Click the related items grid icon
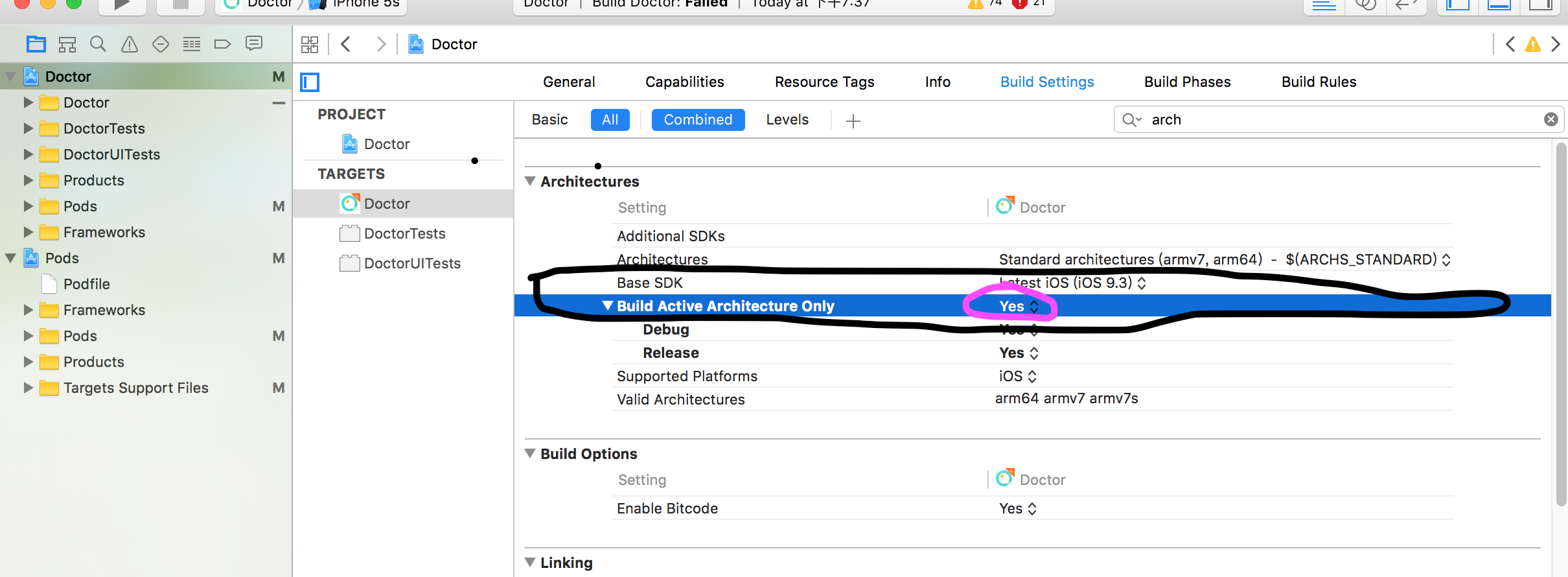Screen dimensions: 1568x577 pos(310,44)
